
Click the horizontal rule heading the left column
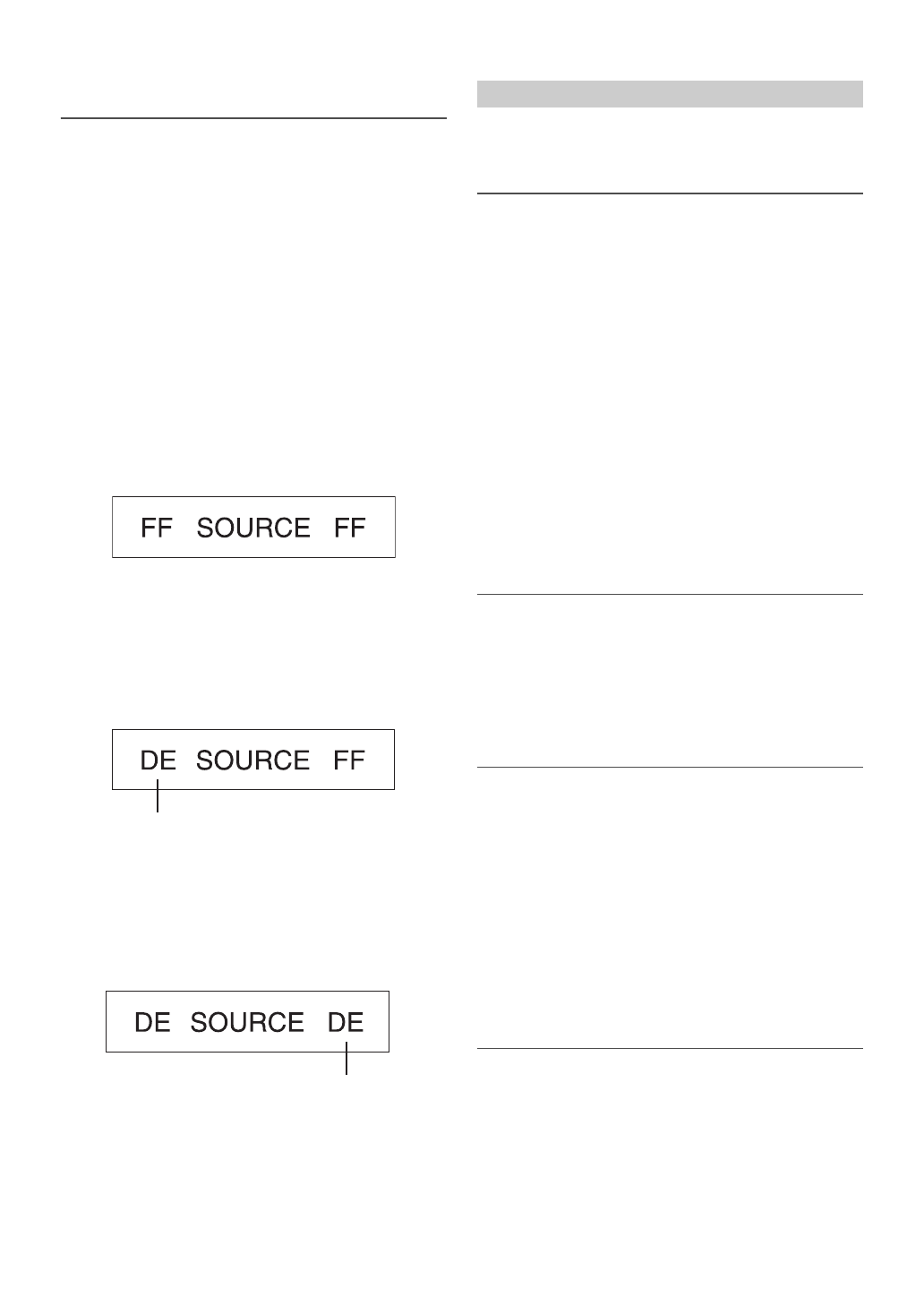pyautogui.click(x=253, y=117)
